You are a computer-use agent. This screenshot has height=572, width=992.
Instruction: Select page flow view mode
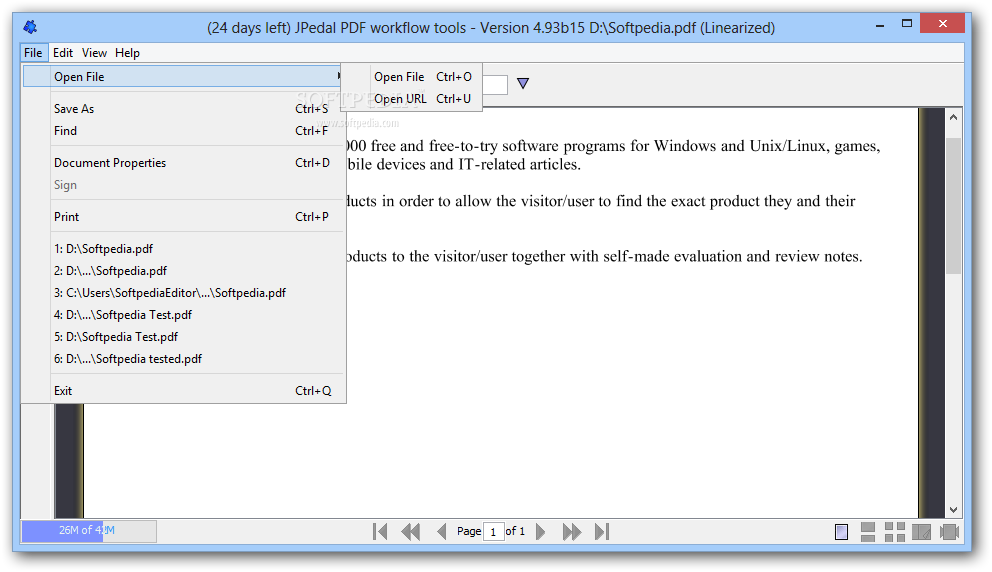click(949, 532)
